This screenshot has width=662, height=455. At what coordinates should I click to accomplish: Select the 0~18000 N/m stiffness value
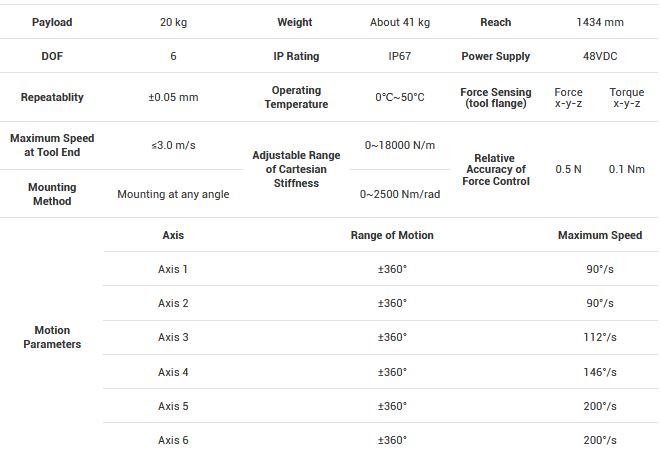(x=399, y=145)
